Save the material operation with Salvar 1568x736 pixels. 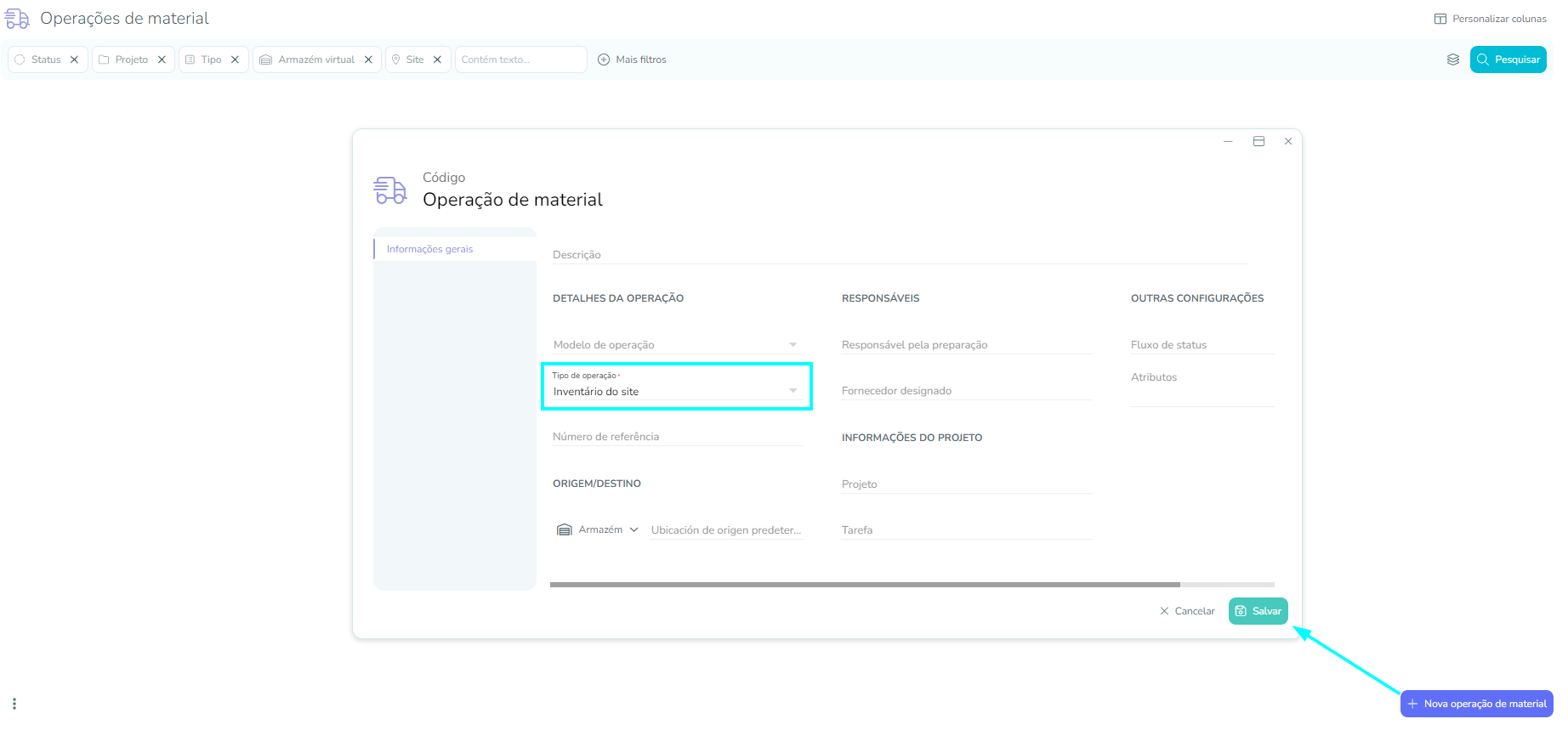click(1258, 611)
